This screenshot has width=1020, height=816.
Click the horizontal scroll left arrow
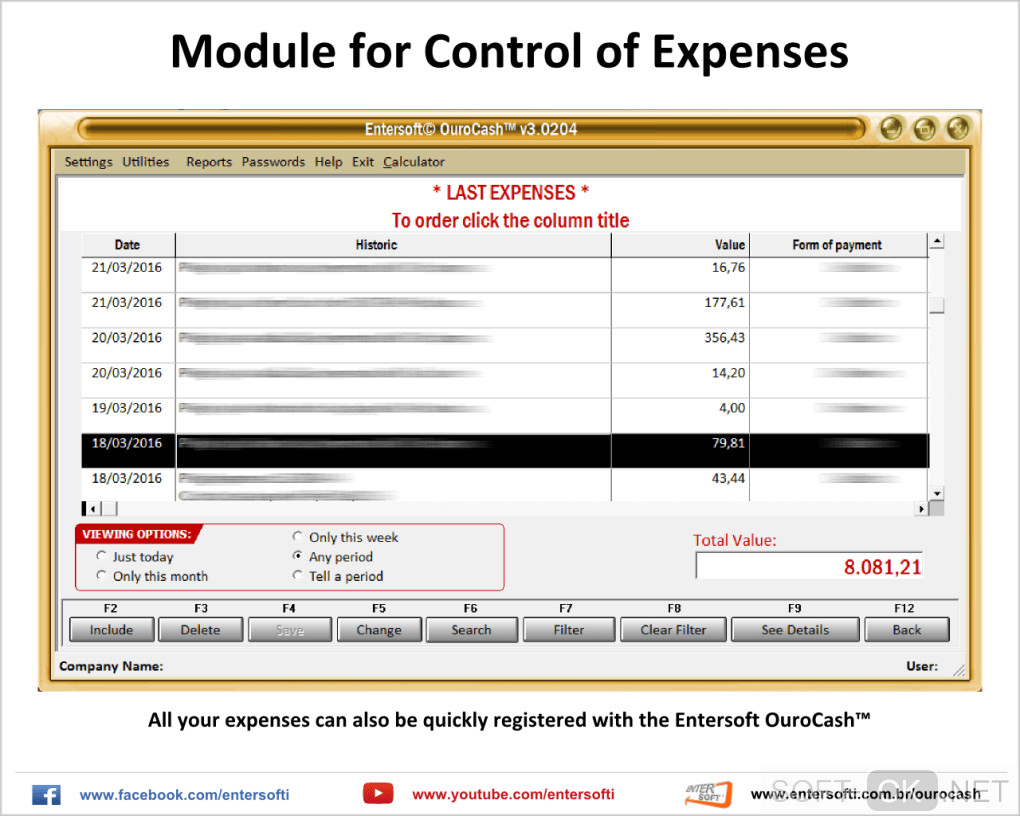94,508
